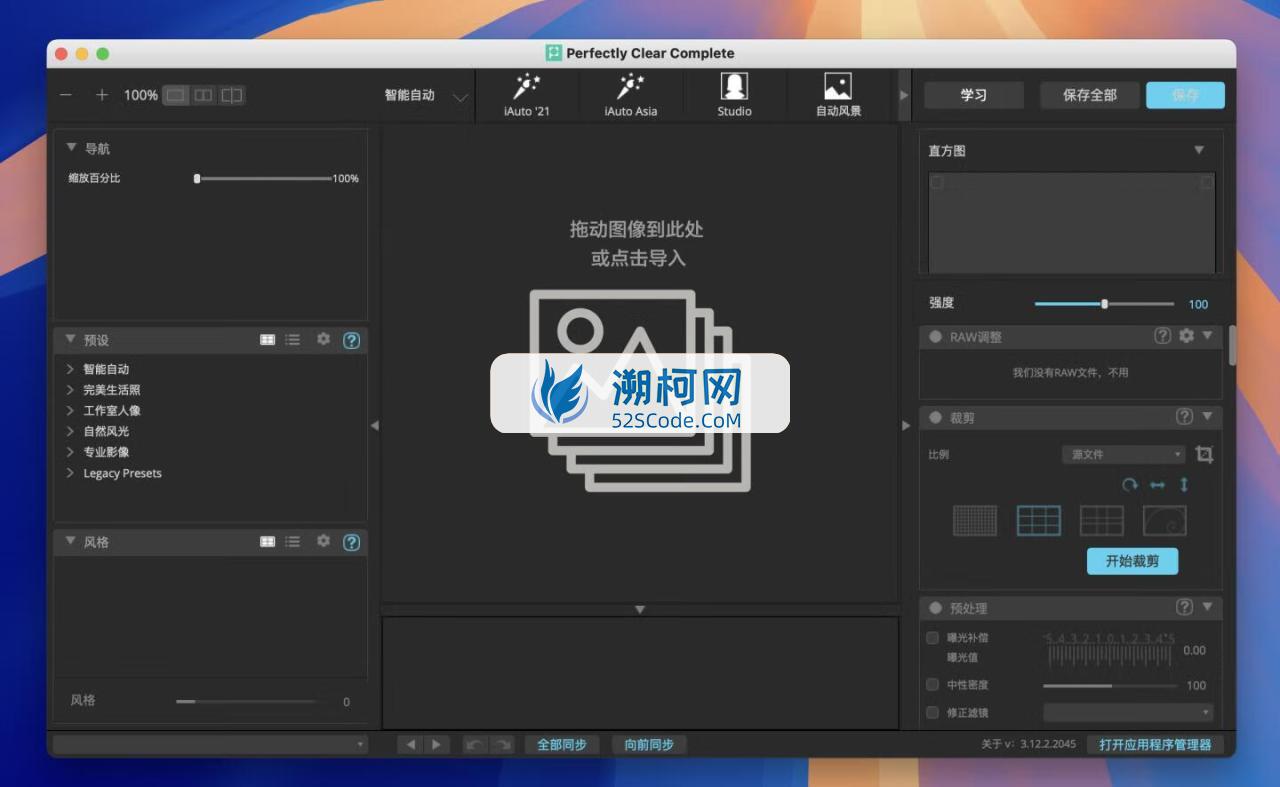1280x787 pixels.
Task: Open help for 预处理 section
Action: tap(1184, 607)
